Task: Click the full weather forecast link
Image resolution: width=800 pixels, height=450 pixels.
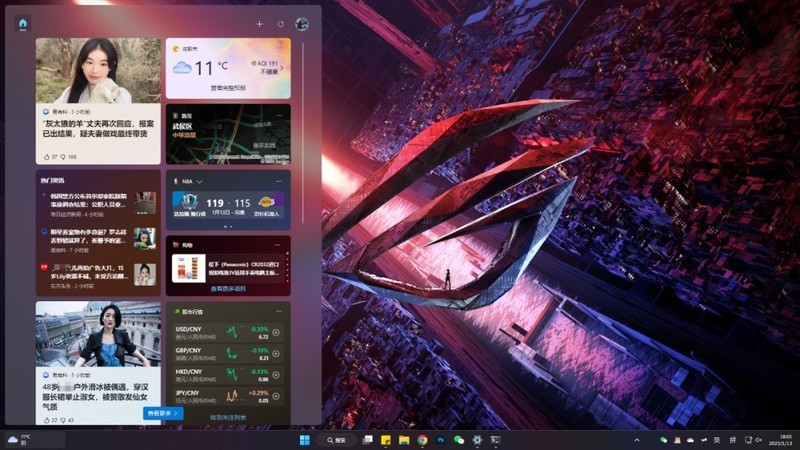Action: click(x=228, y=88)
